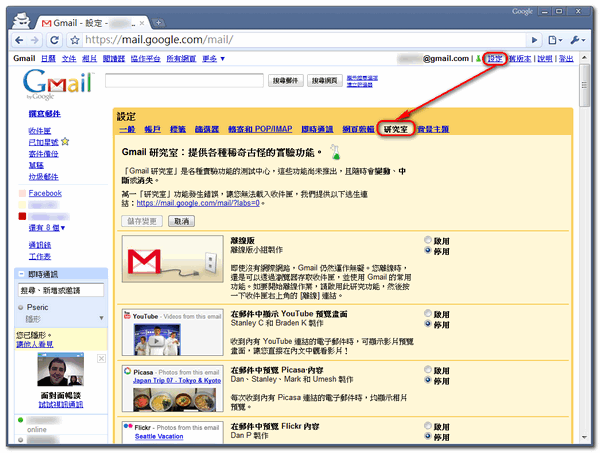The width and height of the screenshot is (600, 453).
Task: Click the browser forward arrow
Action: [35, 40]
